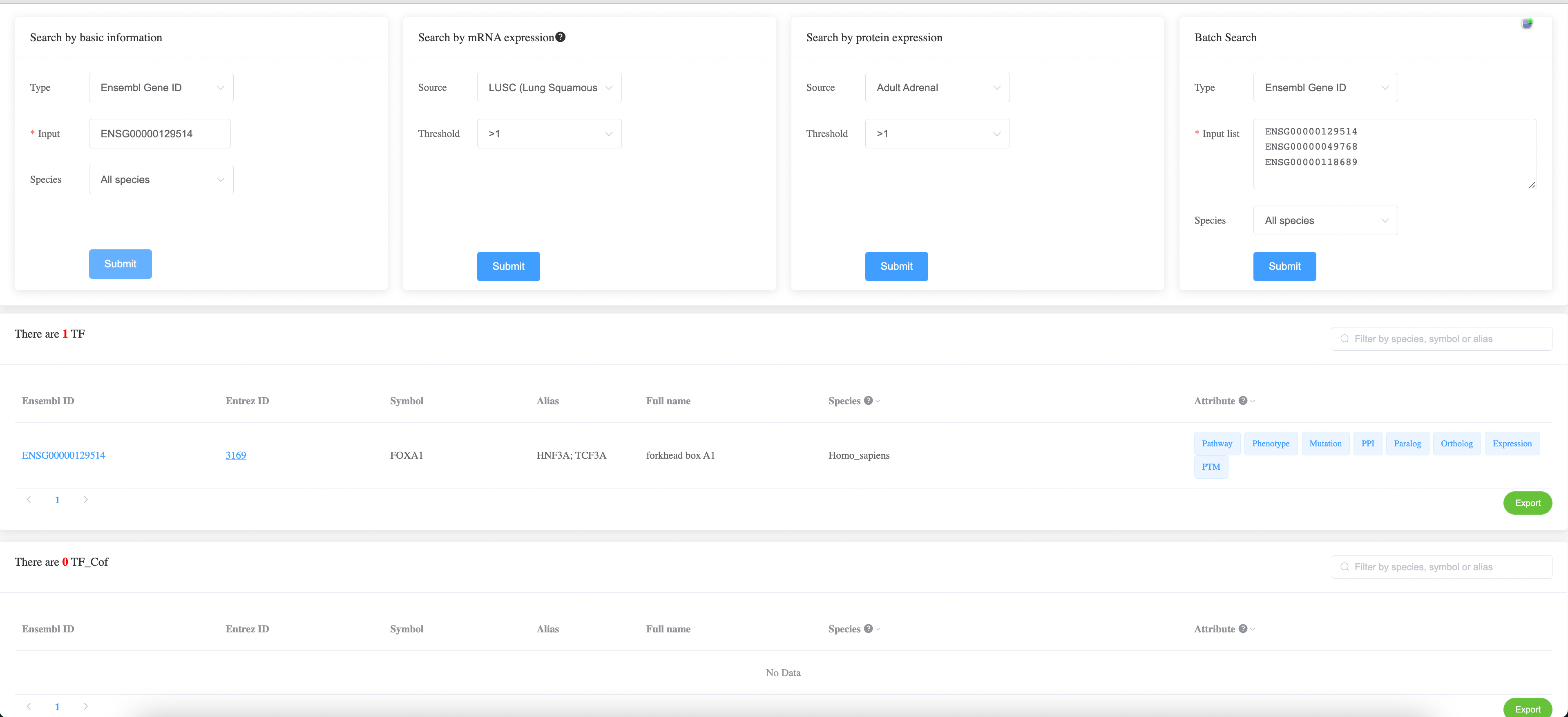Export the TF results table
Image resolution: width=1568 pixels, height=717 pixels.
pyautogui.click(x=1527, y=503)
